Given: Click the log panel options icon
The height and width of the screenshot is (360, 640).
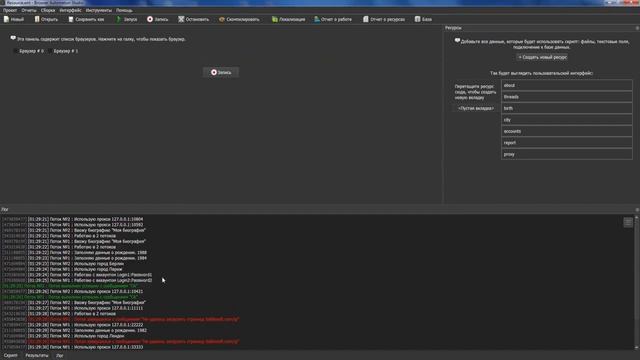Looking at the screenshot, I should tap(628, 222).
